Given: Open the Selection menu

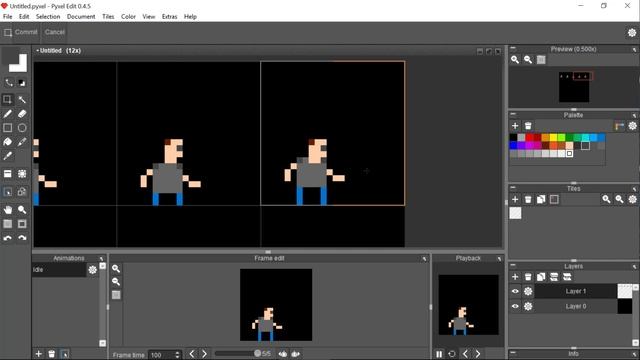Looking at the screenshot, I should [48, 17].
